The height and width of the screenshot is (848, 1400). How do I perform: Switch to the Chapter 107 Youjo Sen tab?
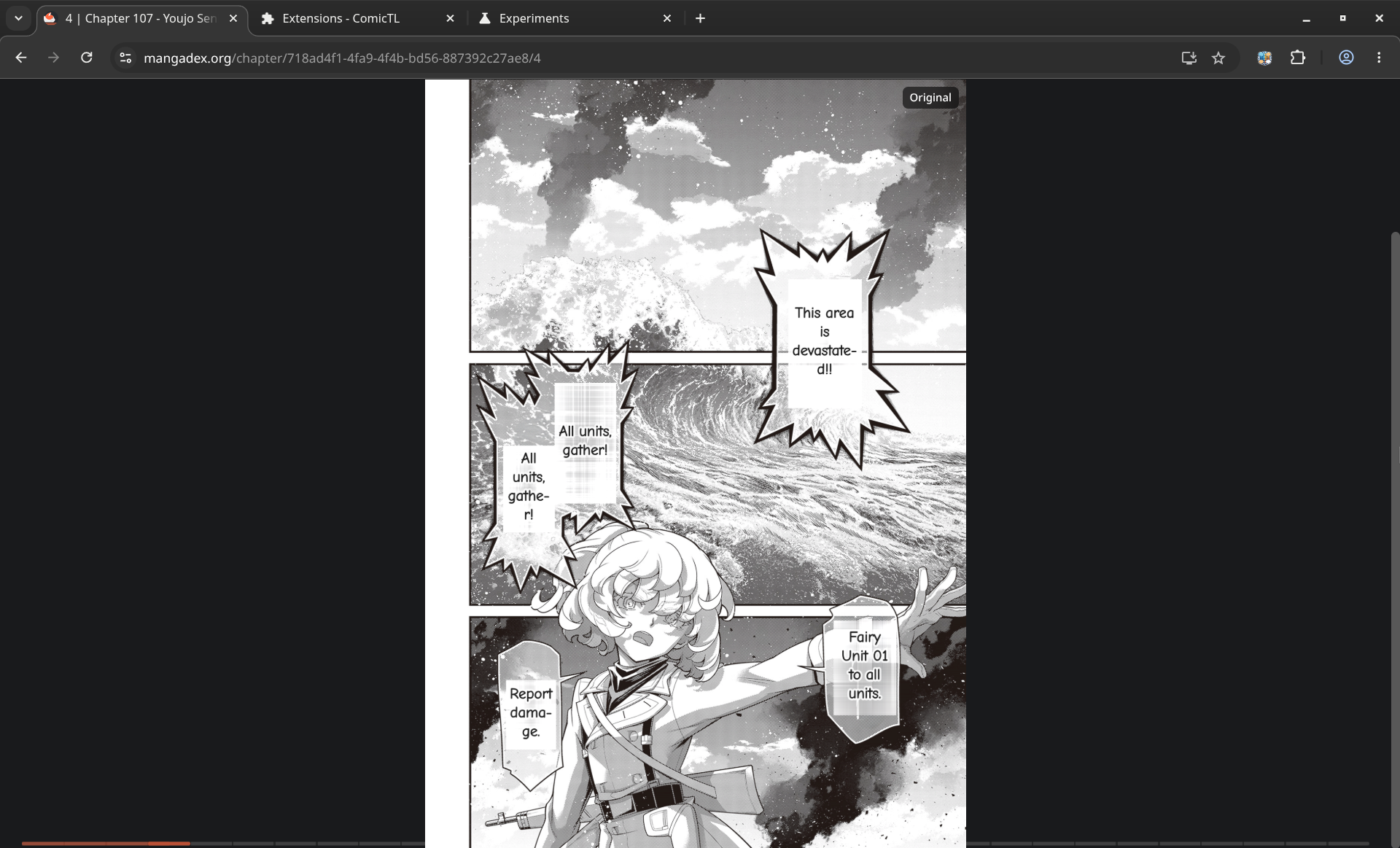point(142,18)
